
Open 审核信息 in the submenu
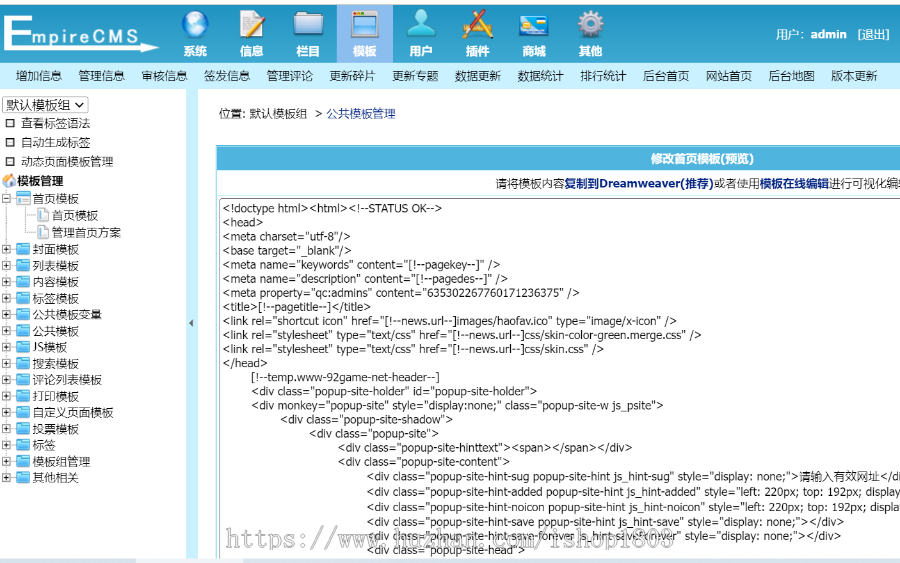tap(164, 76)
